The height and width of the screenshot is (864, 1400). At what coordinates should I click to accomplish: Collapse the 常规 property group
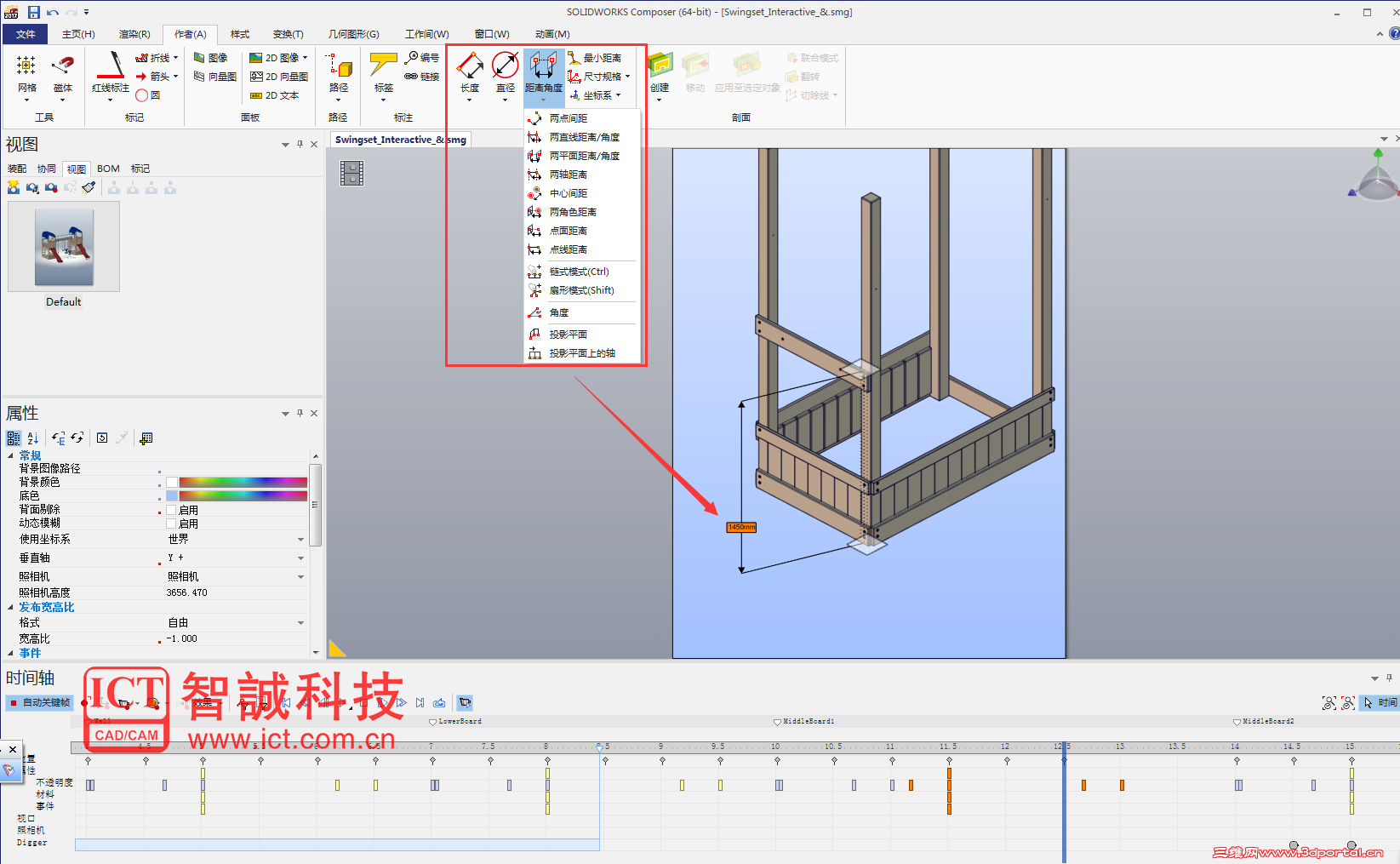(10, 456)
